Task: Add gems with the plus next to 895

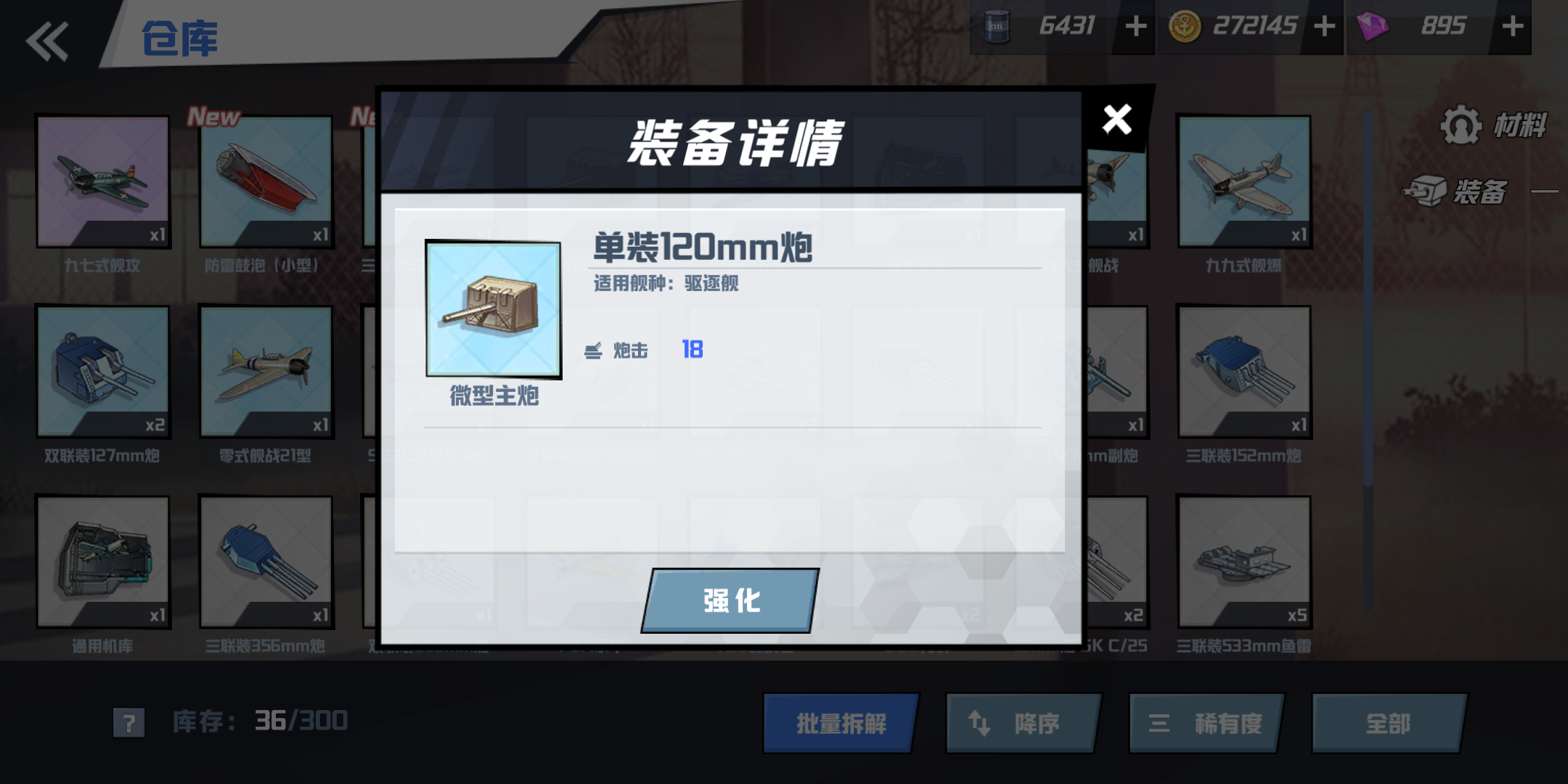Action: [1513, 26]
